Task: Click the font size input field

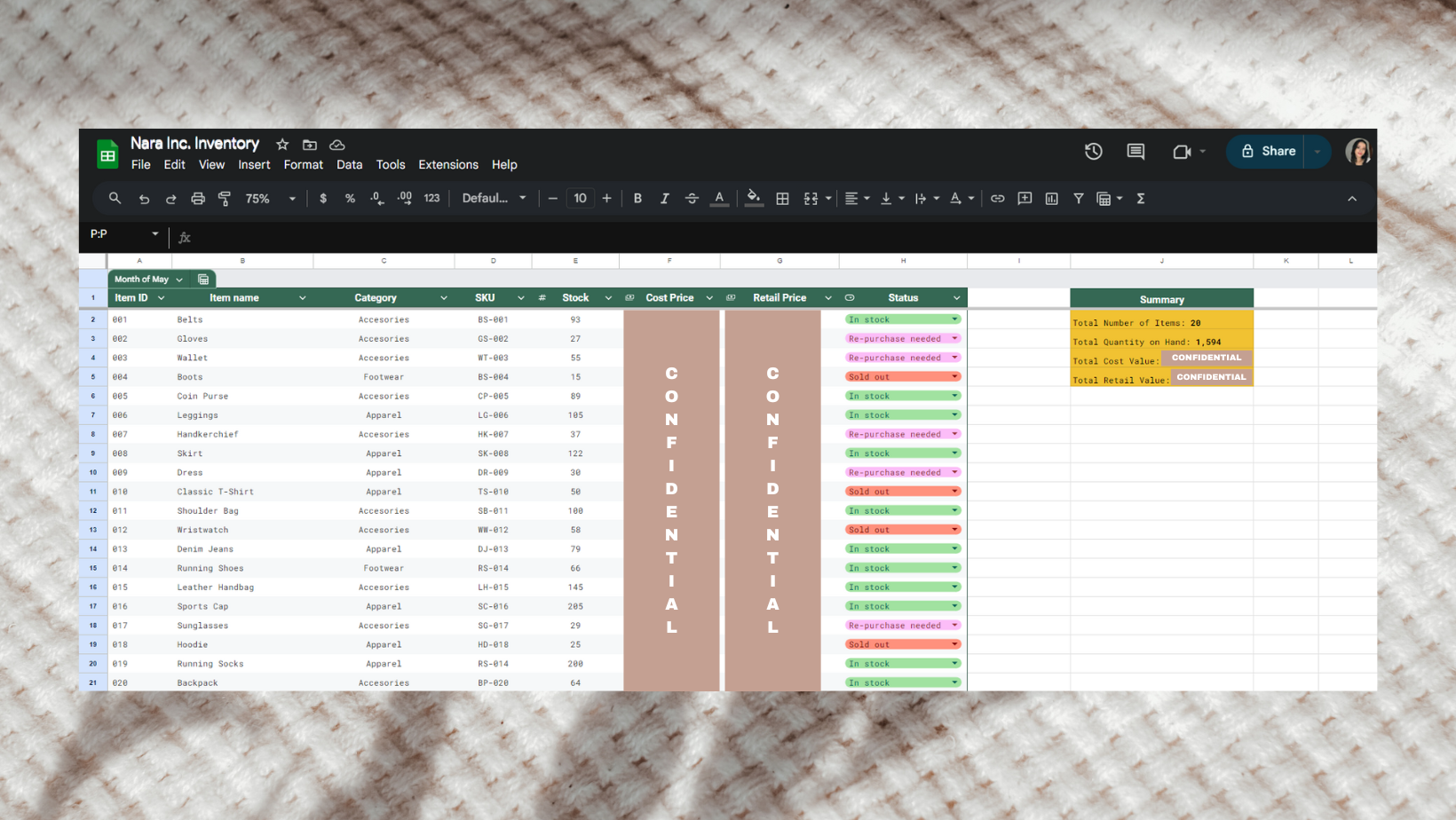Action: 580,199
